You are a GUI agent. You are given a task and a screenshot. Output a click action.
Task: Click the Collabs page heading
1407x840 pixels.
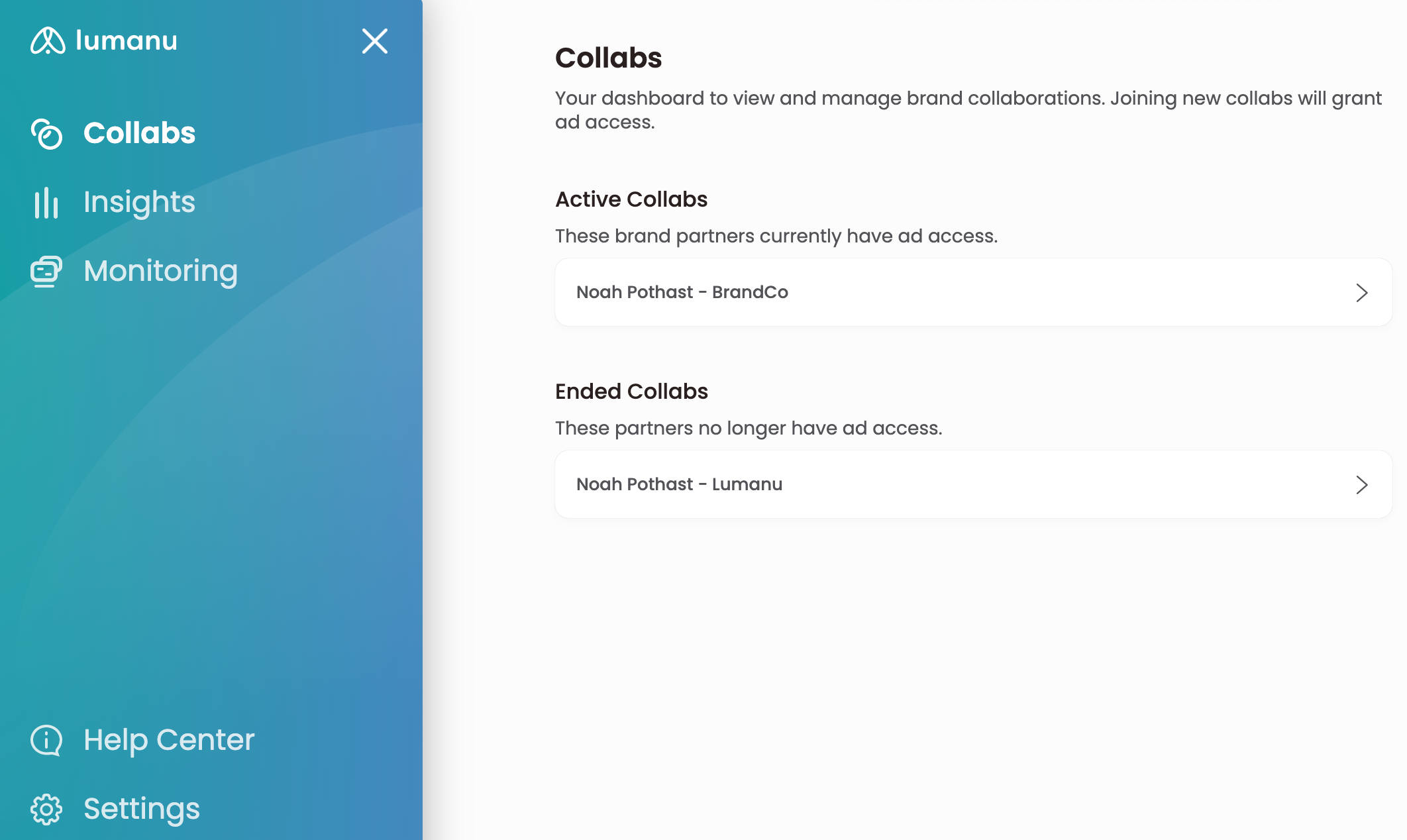pos(608,58)
